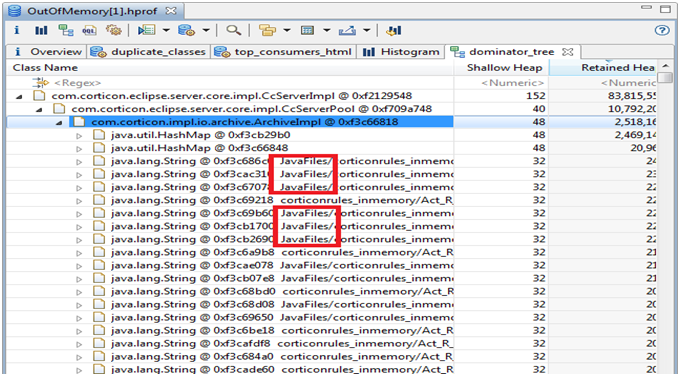This screenshot has width=680, height=376.
Task: Expand the String @ 0xf3c68bd0 node
Action: 79,291
